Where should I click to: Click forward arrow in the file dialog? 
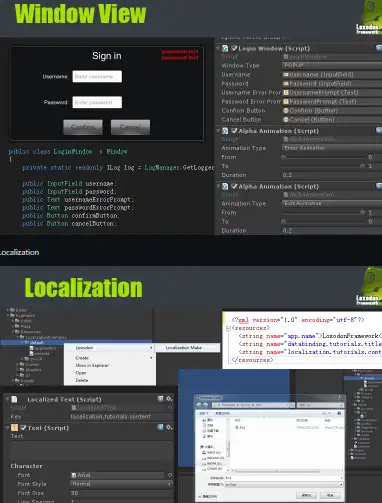(206, 405)
